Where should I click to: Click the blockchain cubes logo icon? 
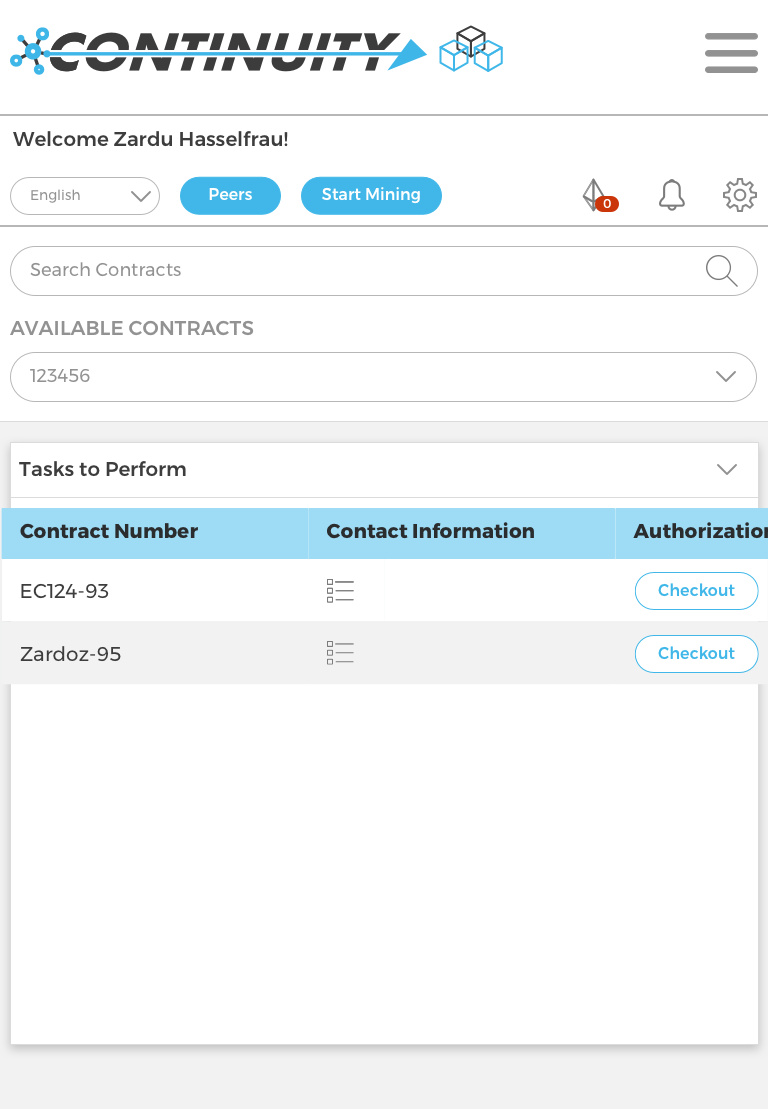471,49
